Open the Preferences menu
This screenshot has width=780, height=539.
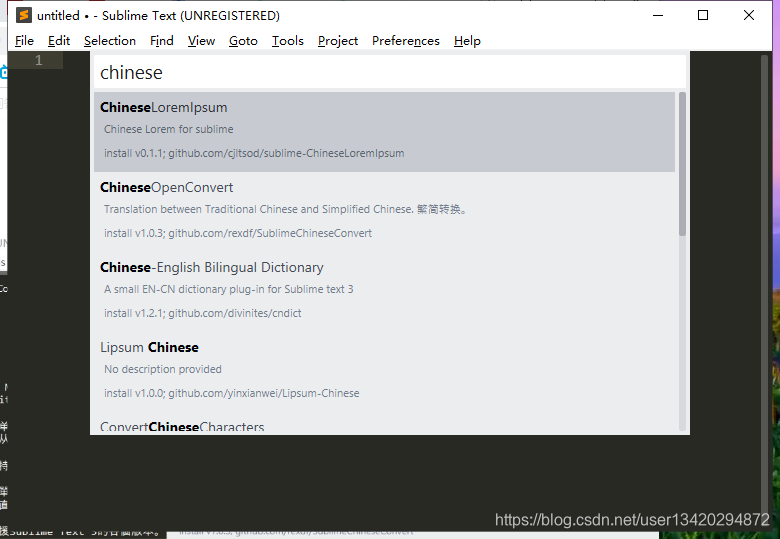[406, 41]
